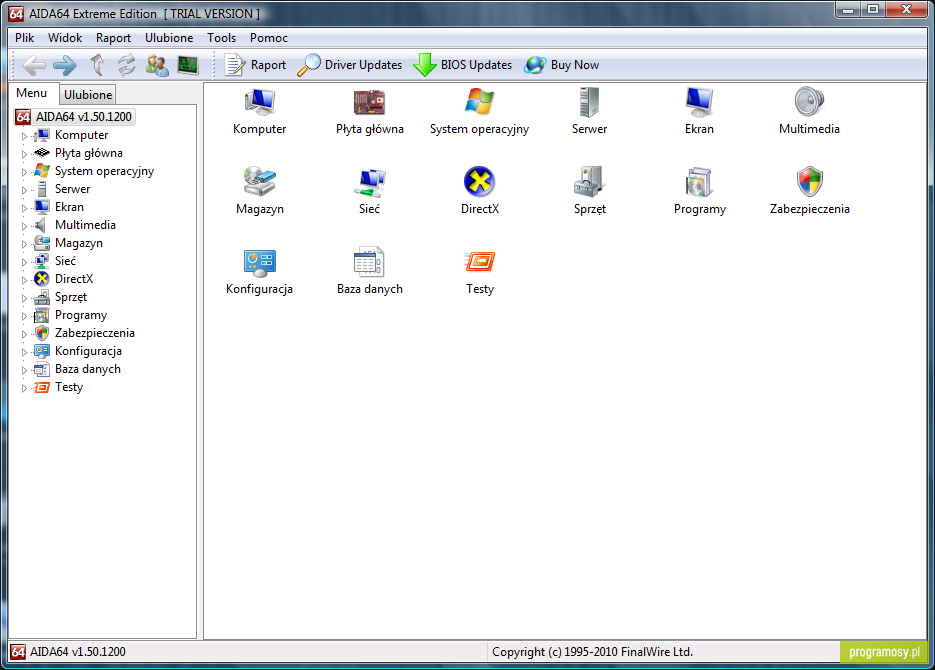Open the Widok menu

[65, 38]
